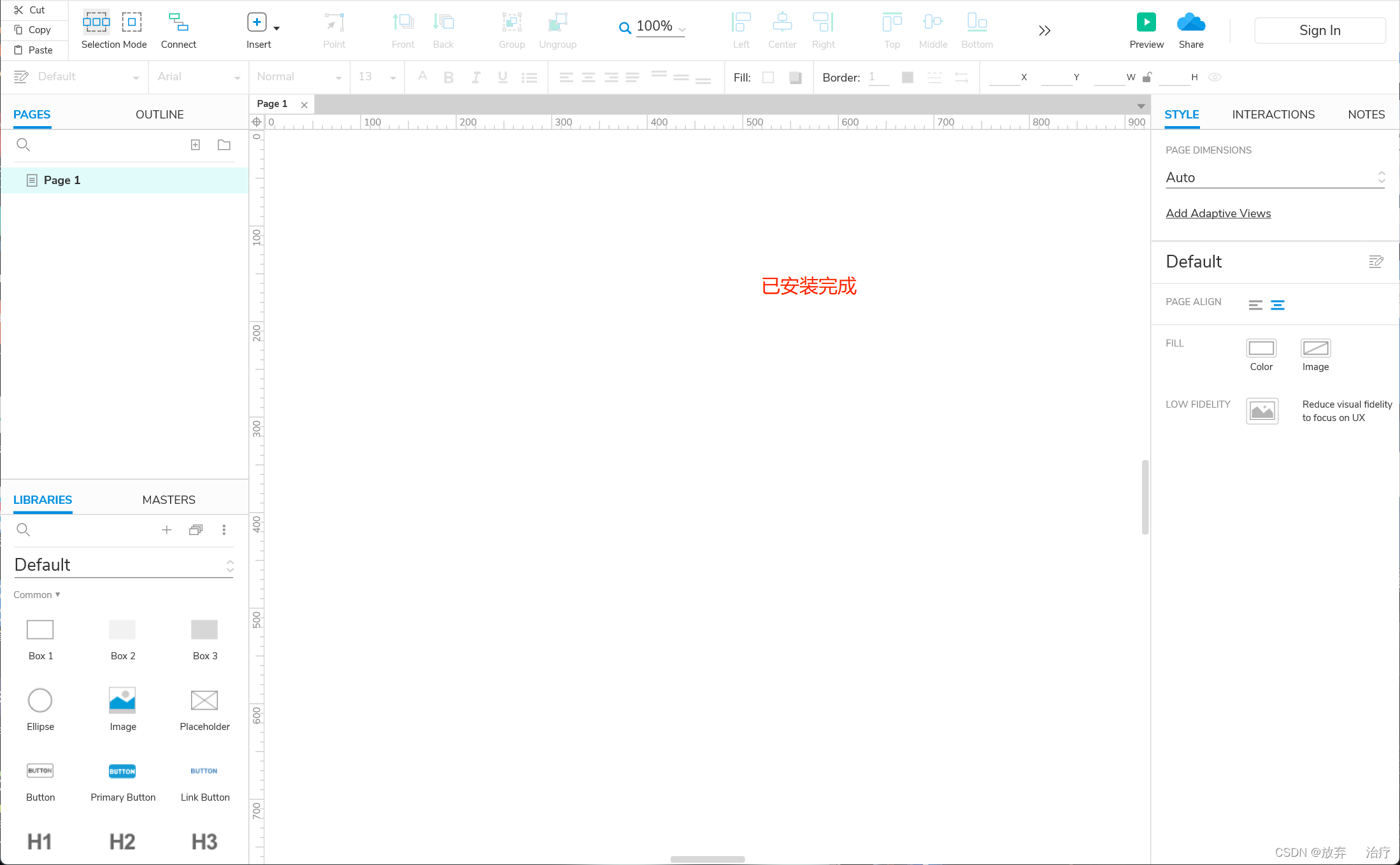Screen dimensions: 1400x865
Task: Open the border color swatch
Action: tap(907, 77)
